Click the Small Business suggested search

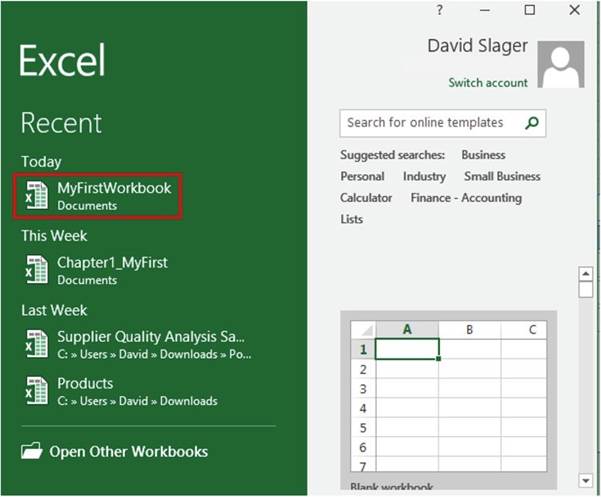click(502, 176)
